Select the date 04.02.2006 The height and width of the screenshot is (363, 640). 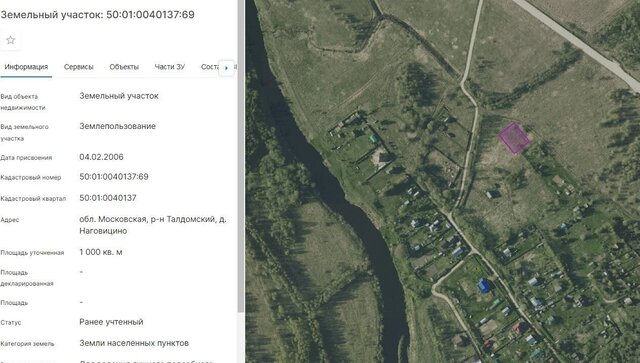coord(101,157)
